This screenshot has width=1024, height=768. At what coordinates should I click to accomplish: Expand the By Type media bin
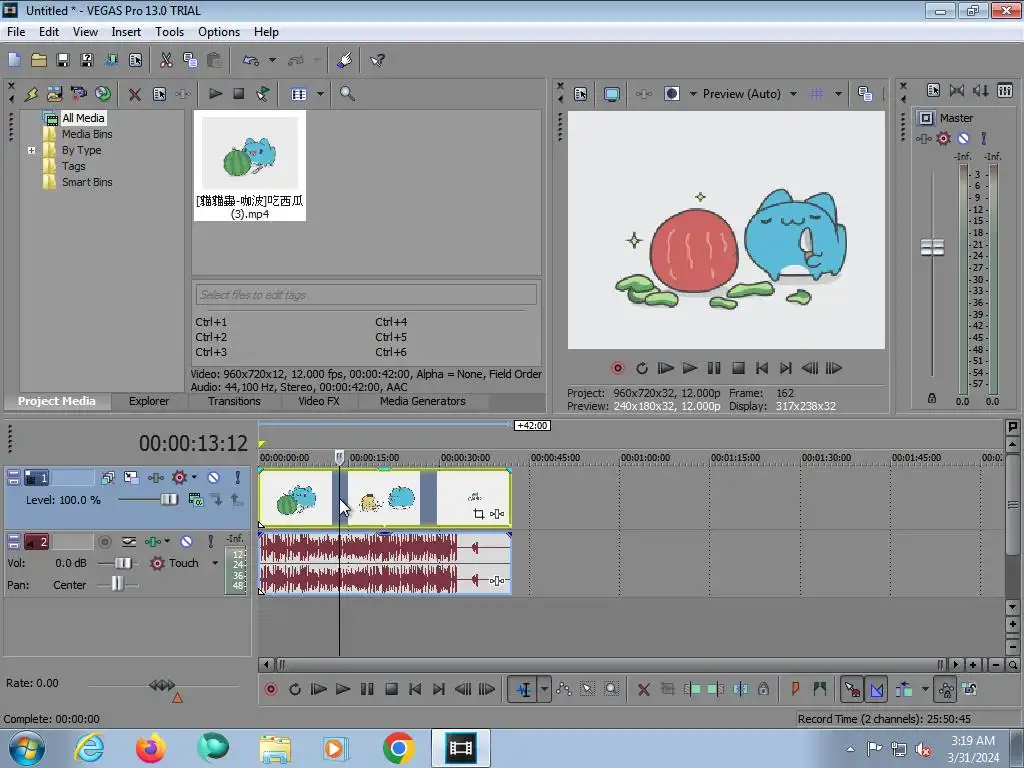[31, 150]
